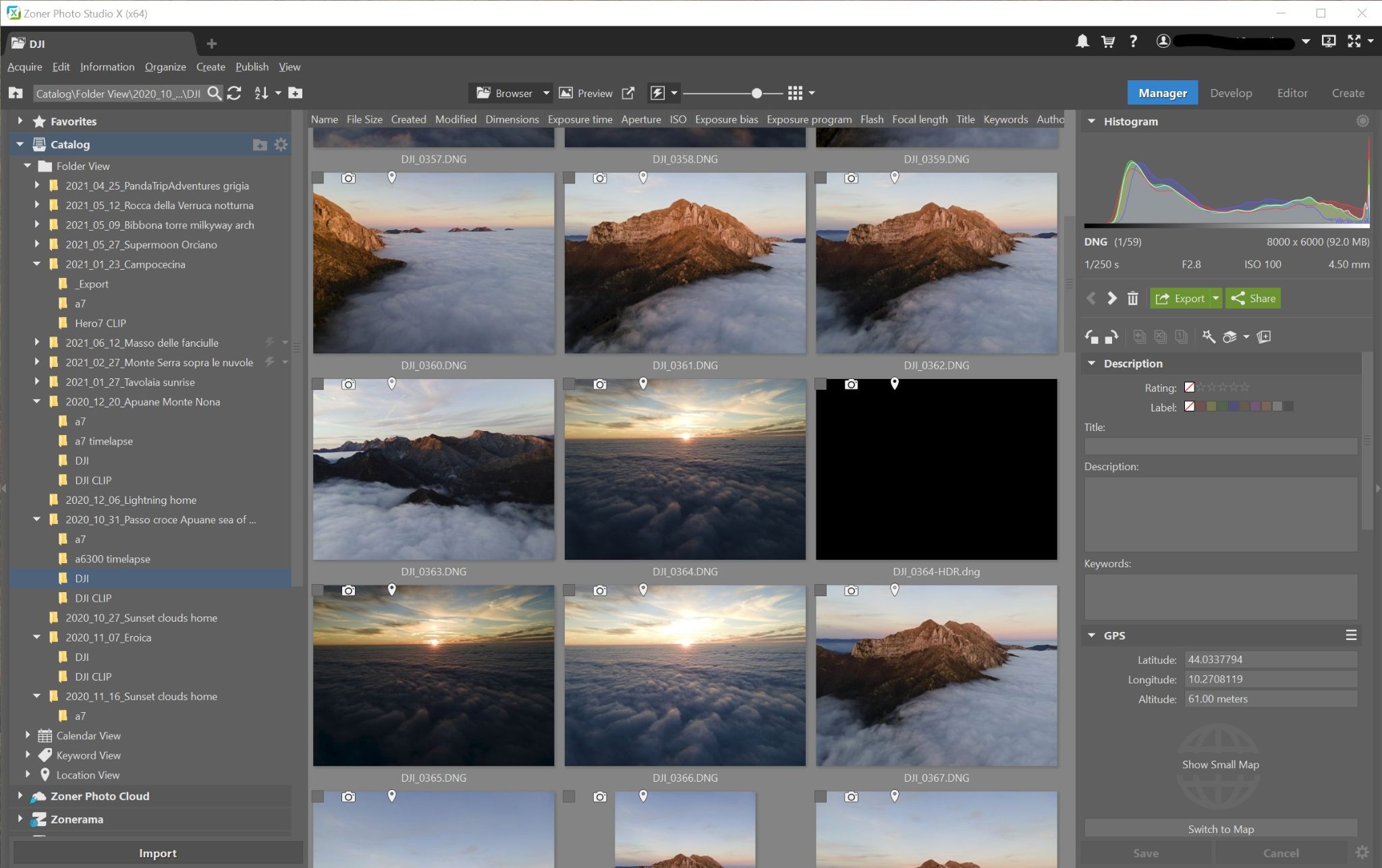Switch to the Develop tab
1382x868 pixels.
click(1230, 93)
